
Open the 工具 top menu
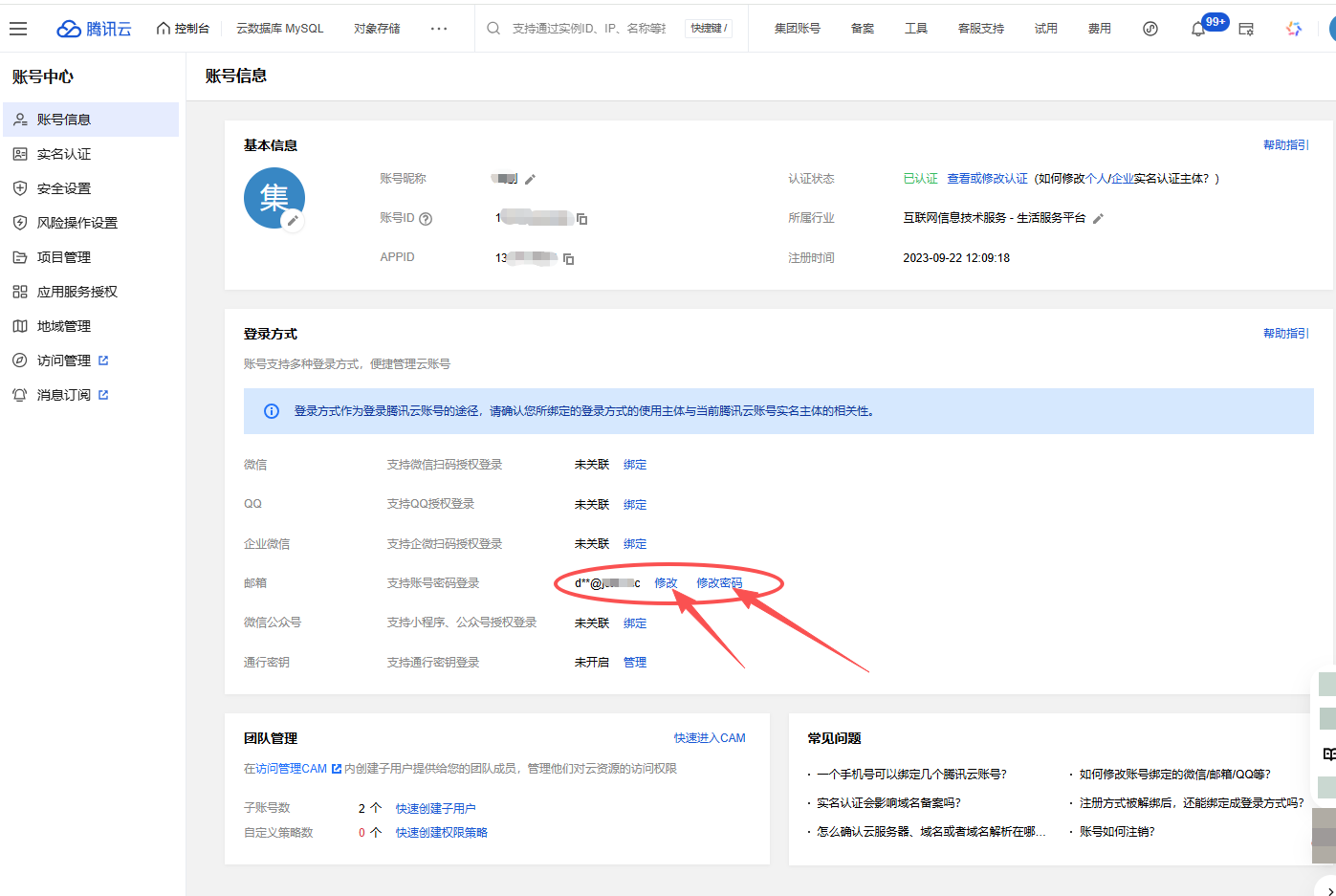click(x=915, y=29)
